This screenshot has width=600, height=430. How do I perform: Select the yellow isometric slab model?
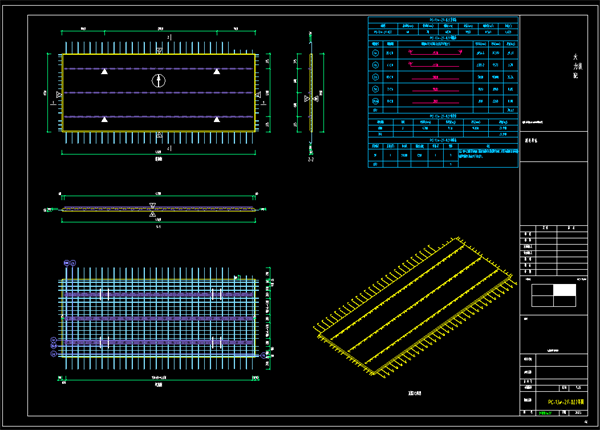pyautogui.click(x=414, y=307)
